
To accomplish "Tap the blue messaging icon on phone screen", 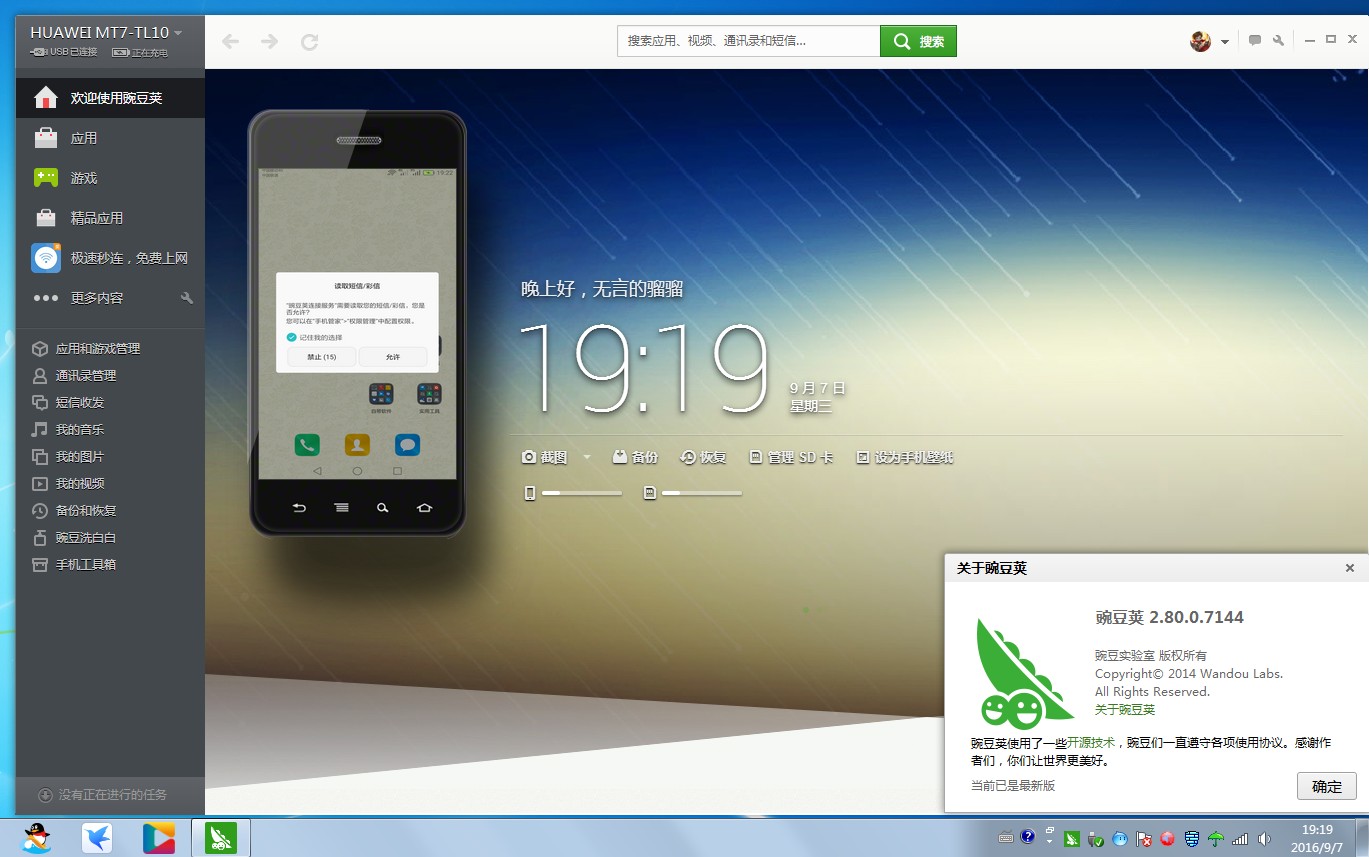I will click(x=407, y=445).
